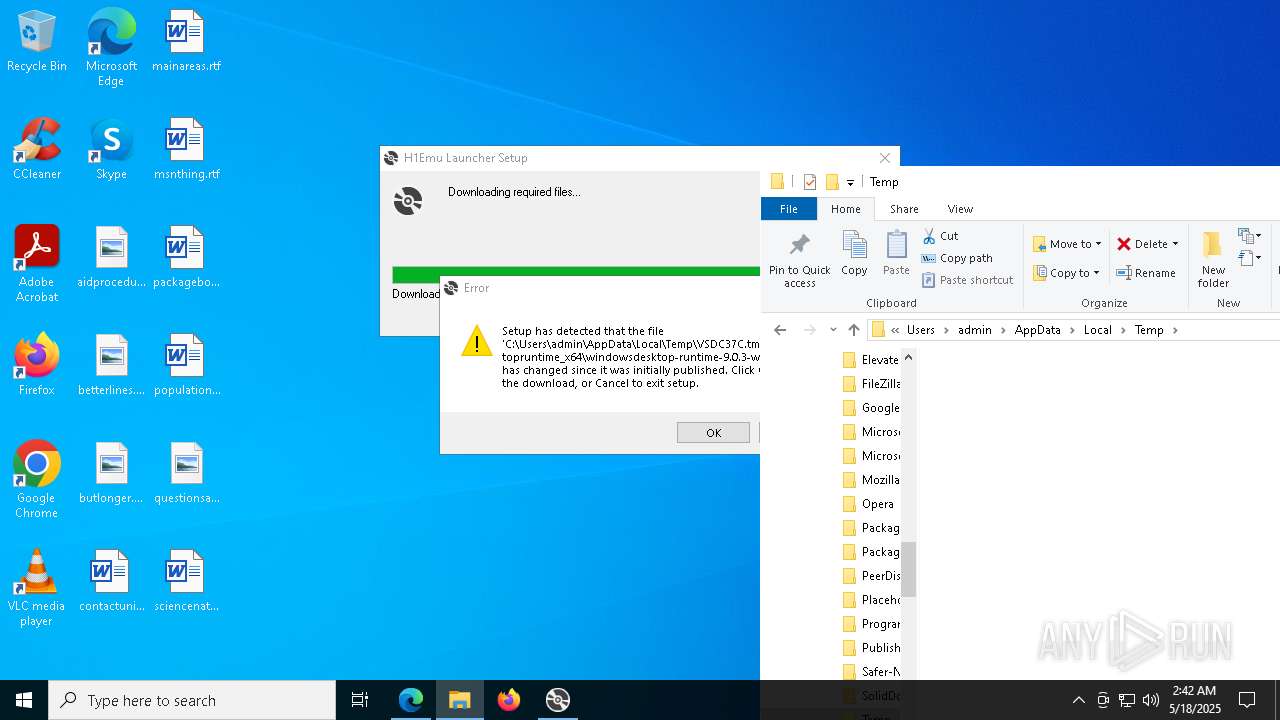Image resolution: width=1280 pixels, height=720 pixels.
Task: Click the navigation pane scroll up arrow
Action: [908, 357]
